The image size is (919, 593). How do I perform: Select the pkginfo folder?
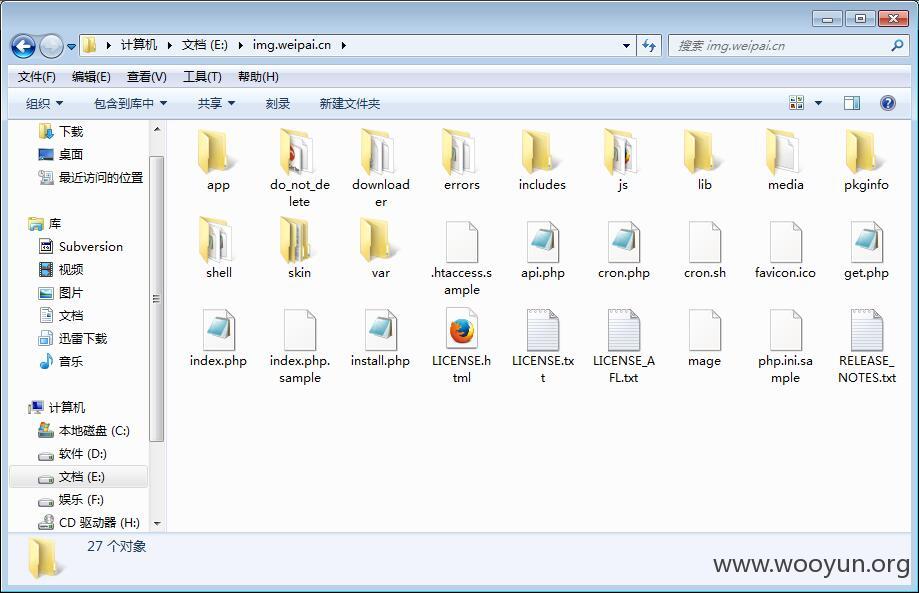866,159
